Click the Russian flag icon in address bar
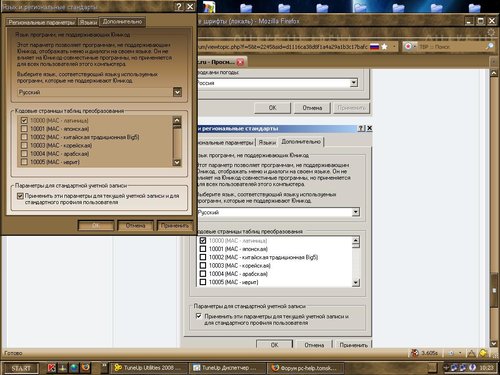This screenshot has width=500, height=375. [x=375, y=47]
